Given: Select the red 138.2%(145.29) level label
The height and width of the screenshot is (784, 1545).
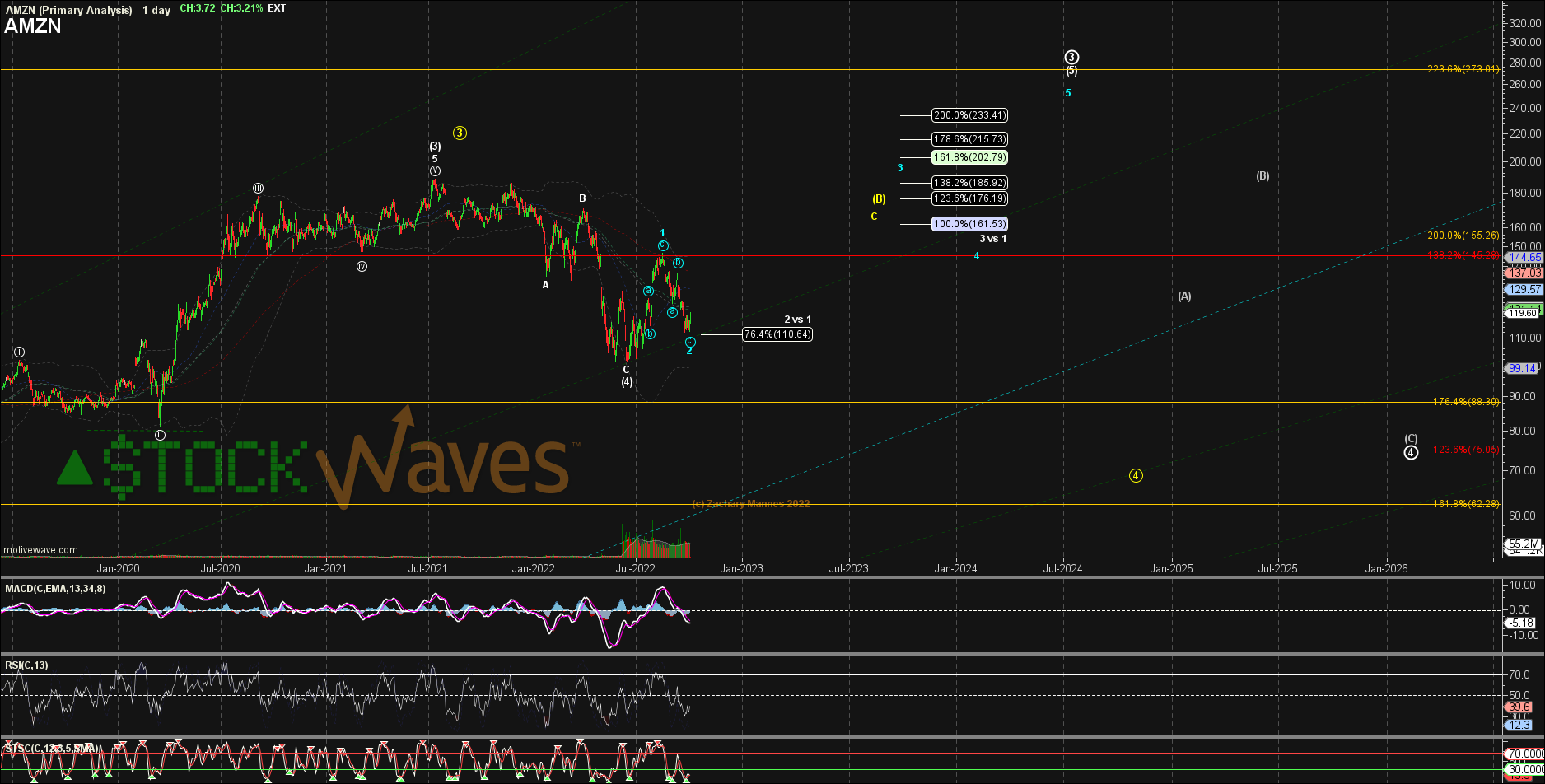Looking at the screenshot, I should [x=1463, y=255].
